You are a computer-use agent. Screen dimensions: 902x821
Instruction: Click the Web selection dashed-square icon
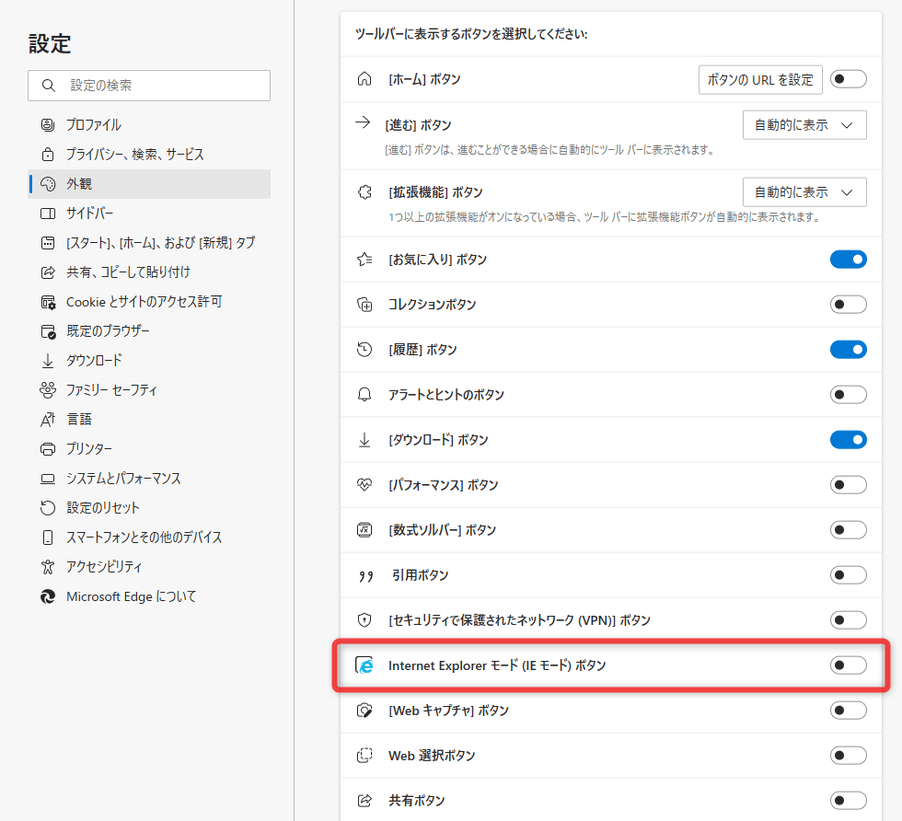tap(364, 755)
